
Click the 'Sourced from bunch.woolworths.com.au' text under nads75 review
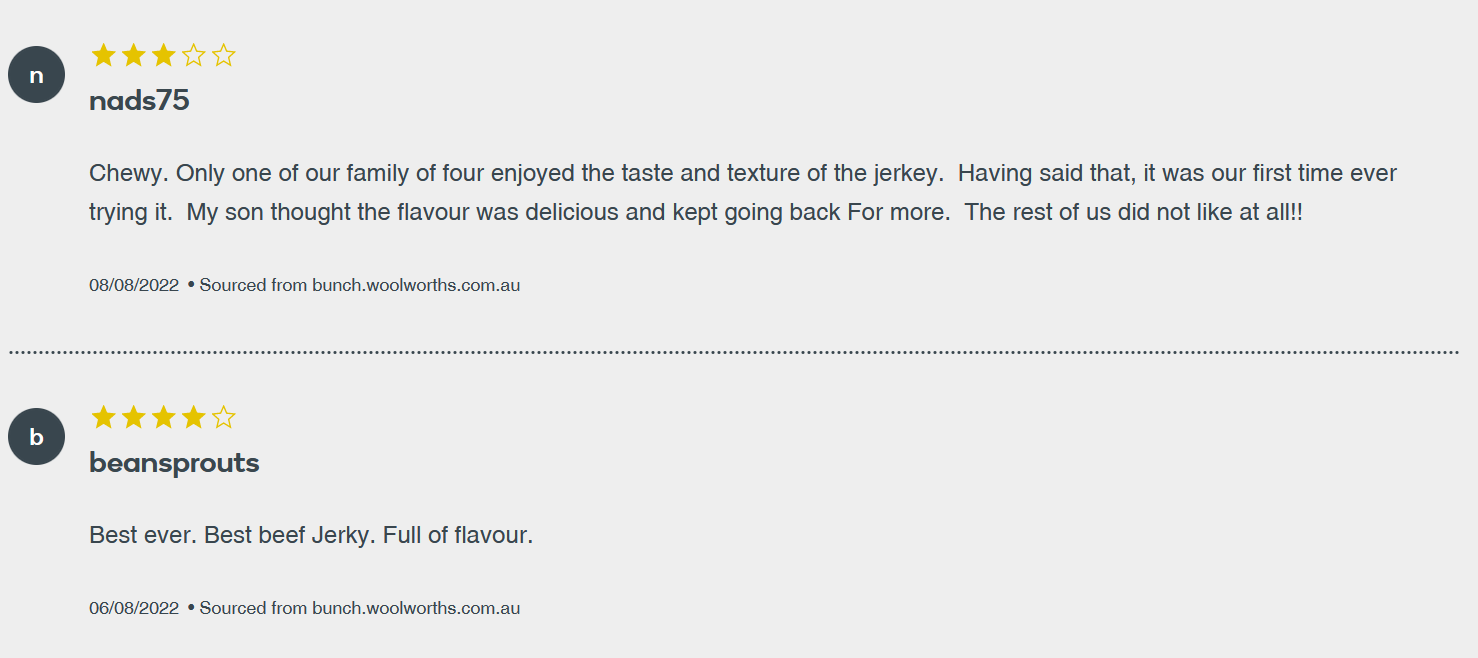click(360, 285)
